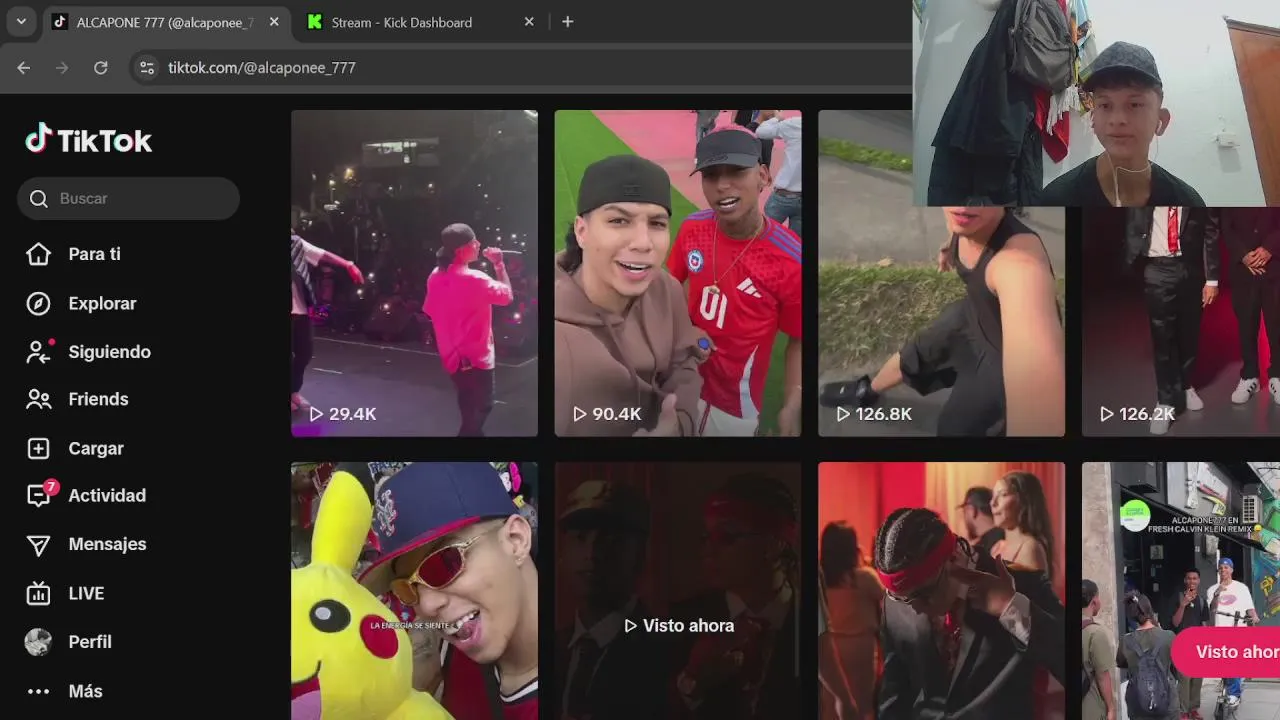Click the browser Forward arrow

[x=62, y=68]
